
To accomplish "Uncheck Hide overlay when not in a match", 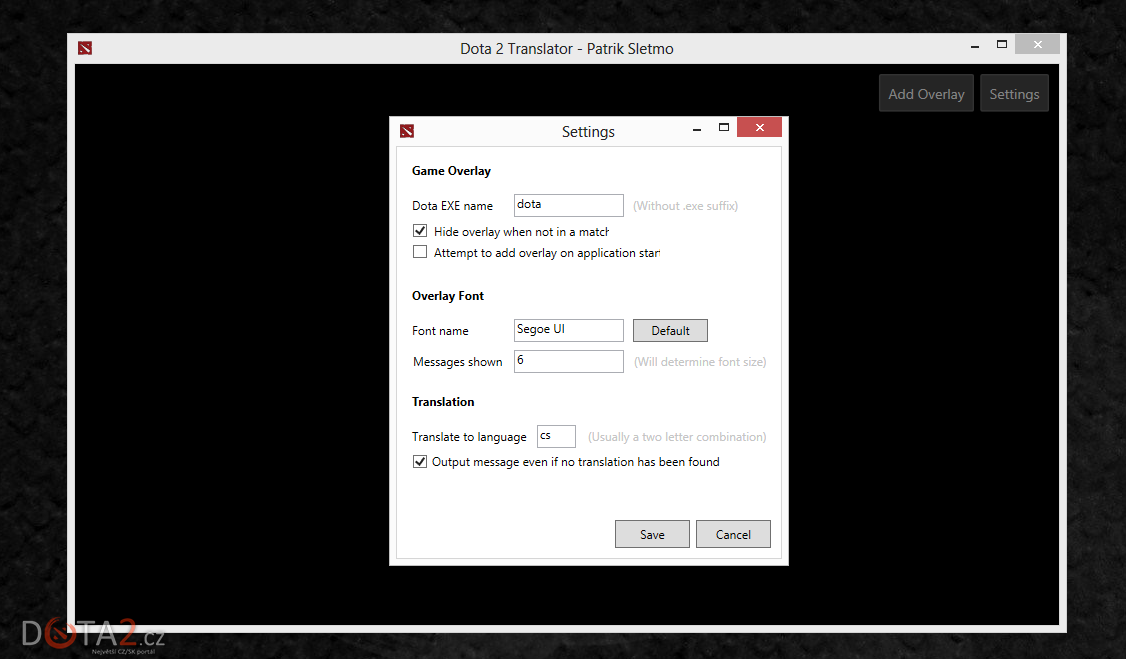I will [420, 231].
